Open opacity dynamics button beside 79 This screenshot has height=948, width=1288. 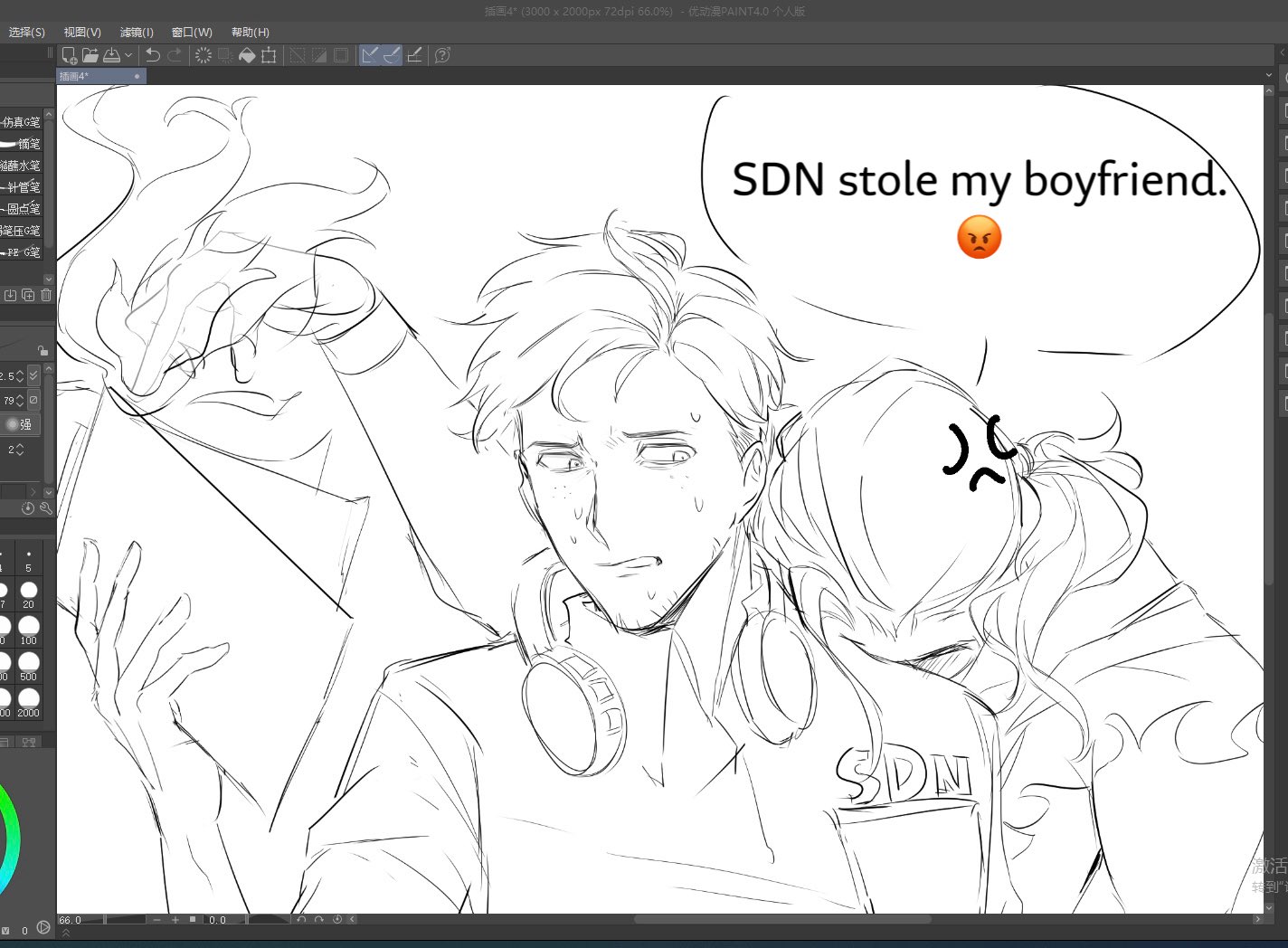[x=33, y=399]
